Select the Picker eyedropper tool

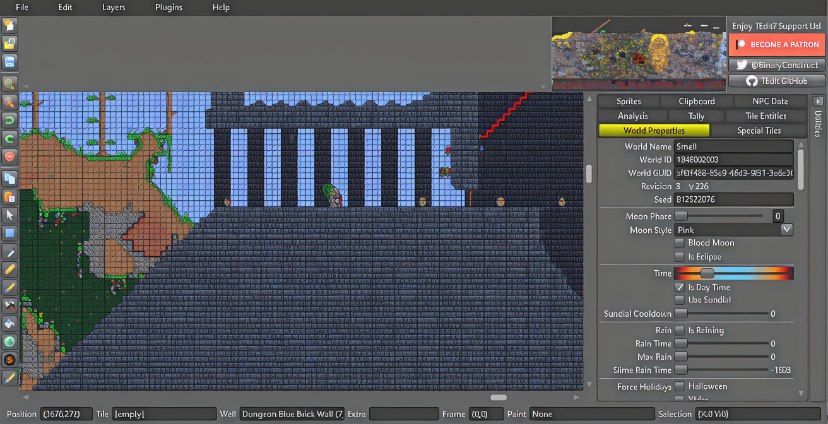pos(10,251)
